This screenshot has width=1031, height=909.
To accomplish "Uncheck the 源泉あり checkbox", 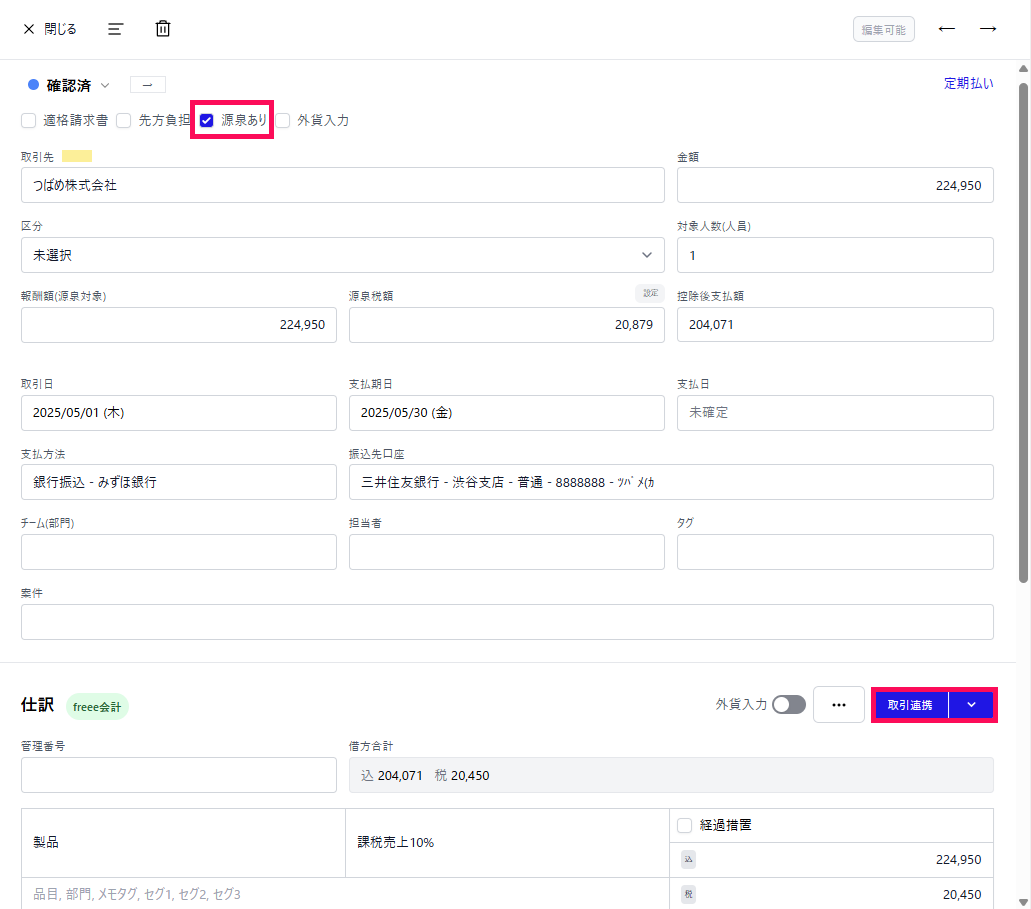I will pos(206,120).
